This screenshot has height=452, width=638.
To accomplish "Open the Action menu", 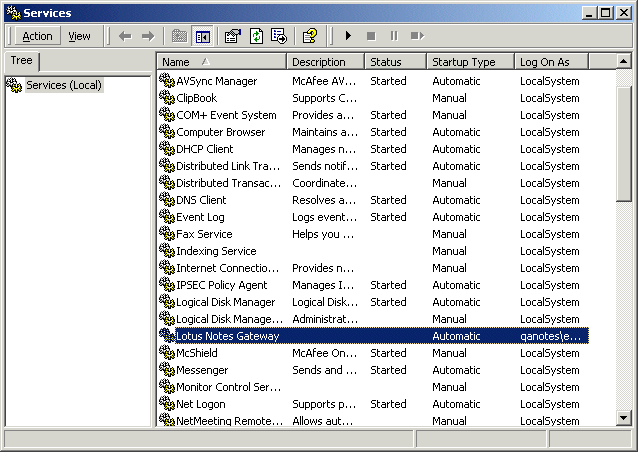I will coord(37,36).
